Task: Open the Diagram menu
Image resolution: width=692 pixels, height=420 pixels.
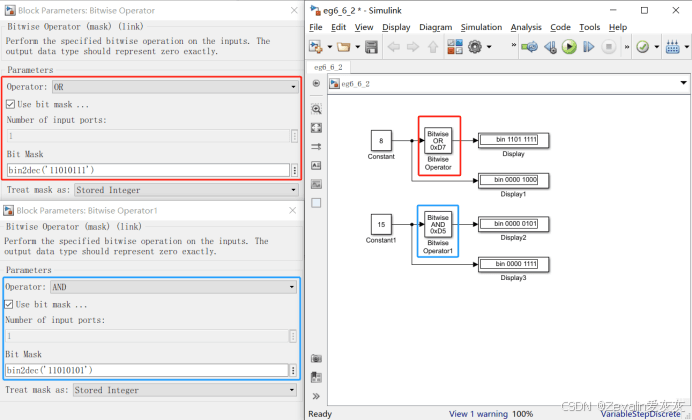Action: pos(436,27)
